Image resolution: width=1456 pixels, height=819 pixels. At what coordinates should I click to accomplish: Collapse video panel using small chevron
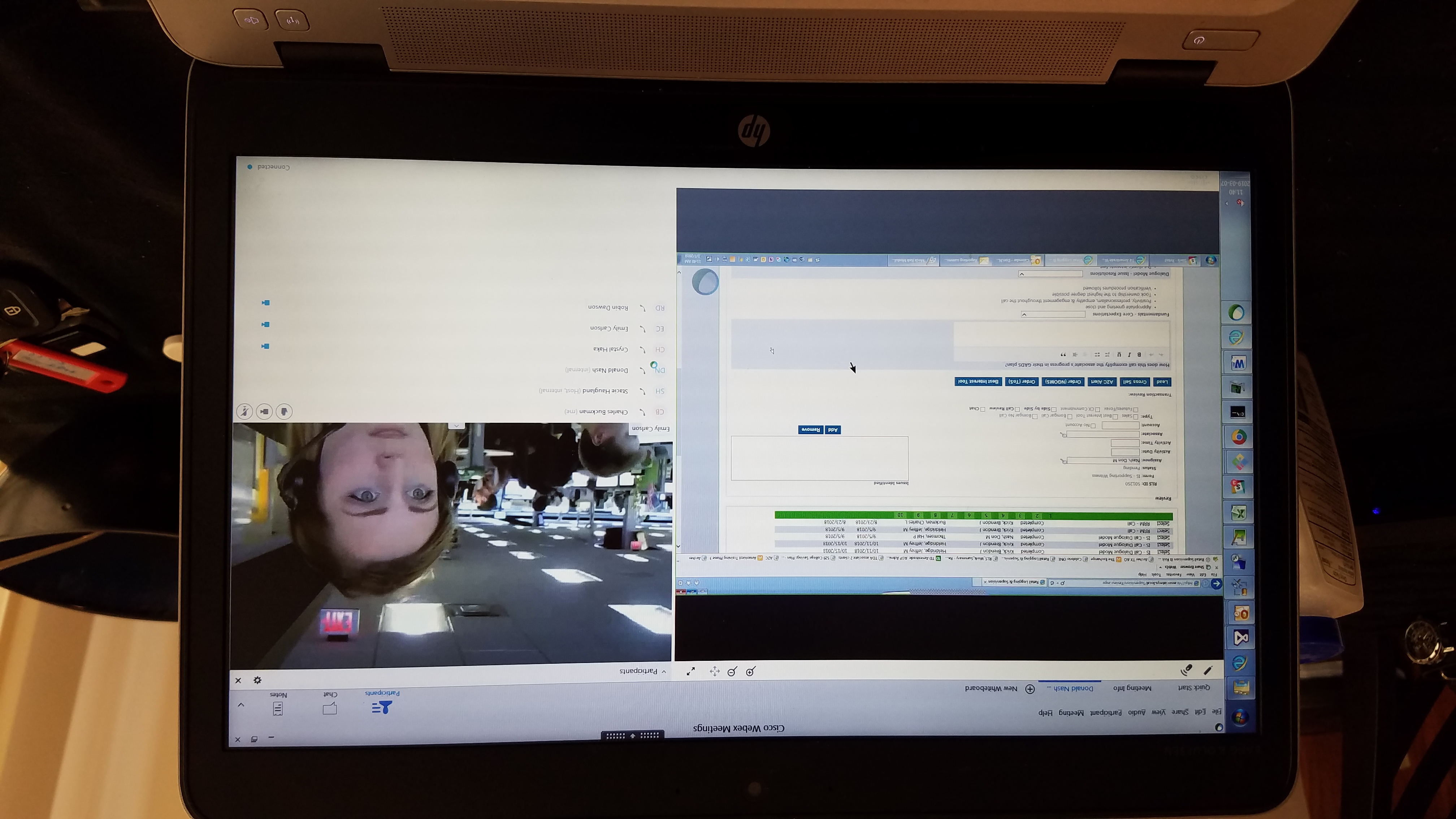tap(456, 426)
